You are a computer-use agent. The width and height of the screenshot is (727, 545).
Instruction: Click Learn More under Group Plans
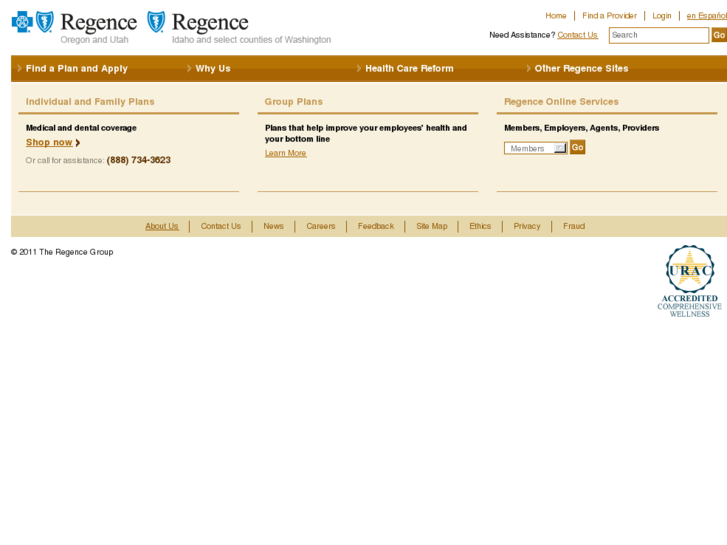pyautogui.click(x=286, y=153)
